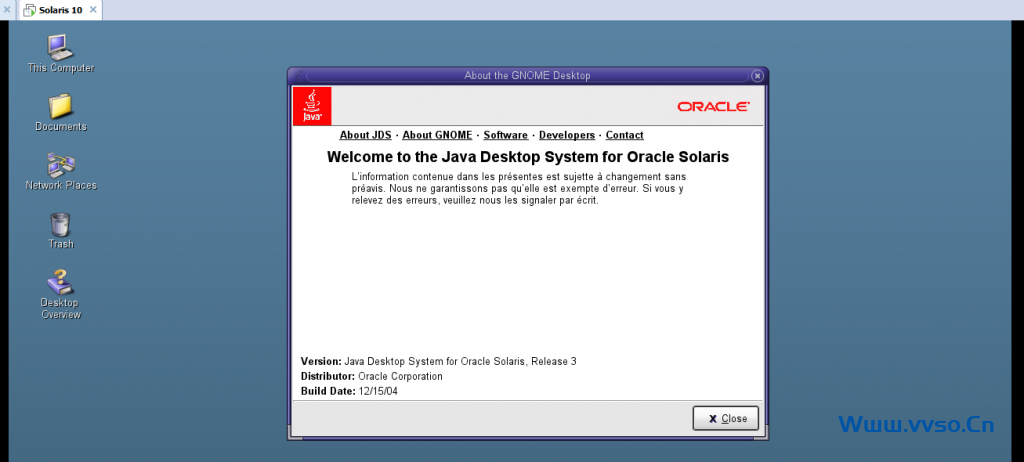Open the About GNOME link
Screen dimensions: 1024x462
[x=437, y=135]
